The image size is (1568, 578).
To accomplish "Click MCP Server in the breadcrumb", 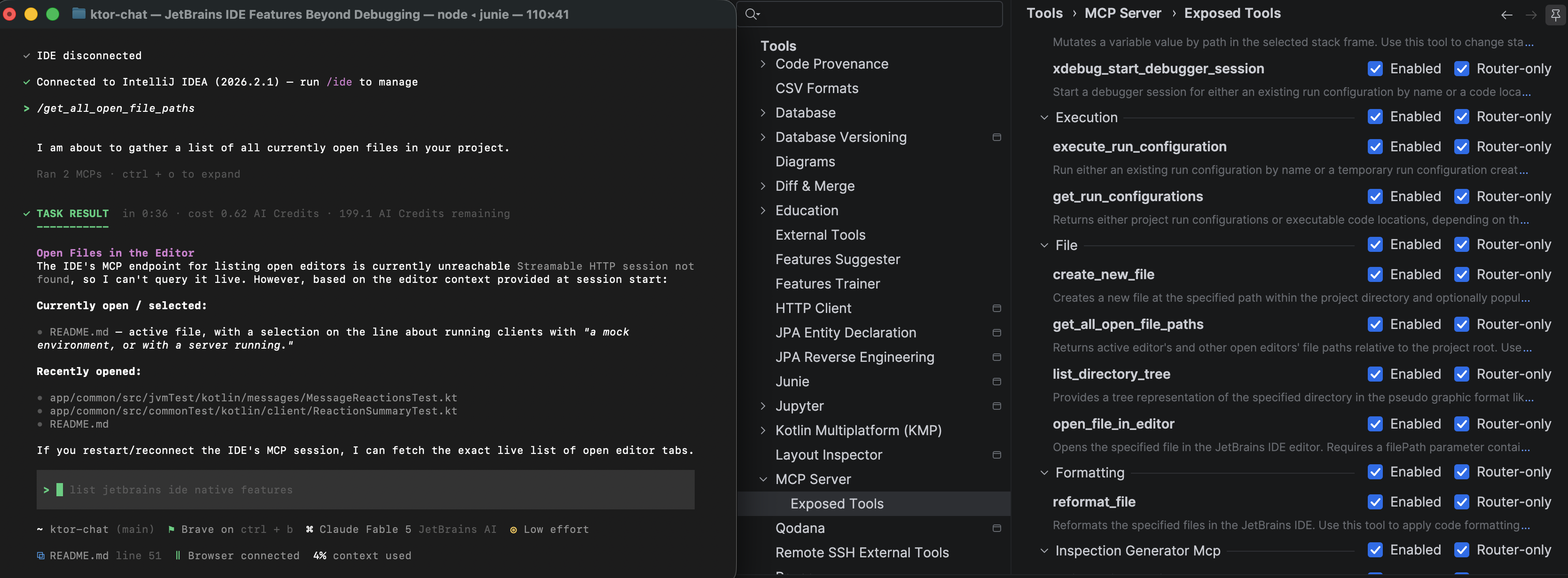I will click(1123, 13).
